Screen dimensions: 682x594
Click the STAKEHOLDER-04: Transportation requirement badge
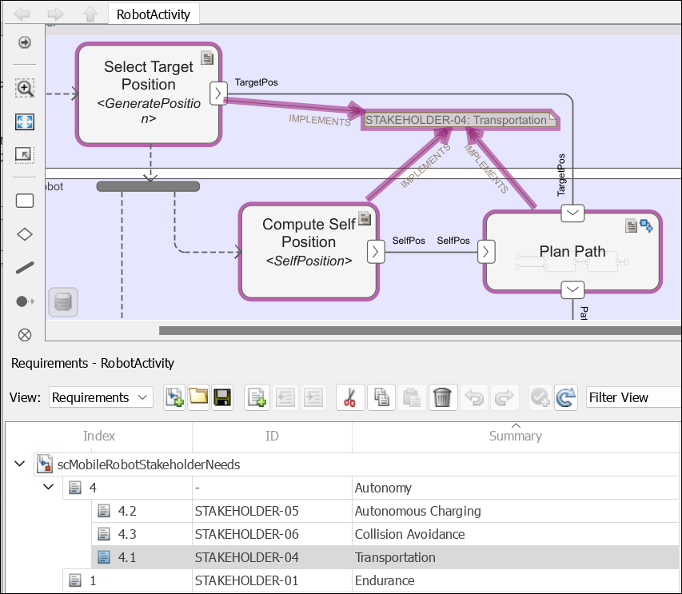point(456,120)
